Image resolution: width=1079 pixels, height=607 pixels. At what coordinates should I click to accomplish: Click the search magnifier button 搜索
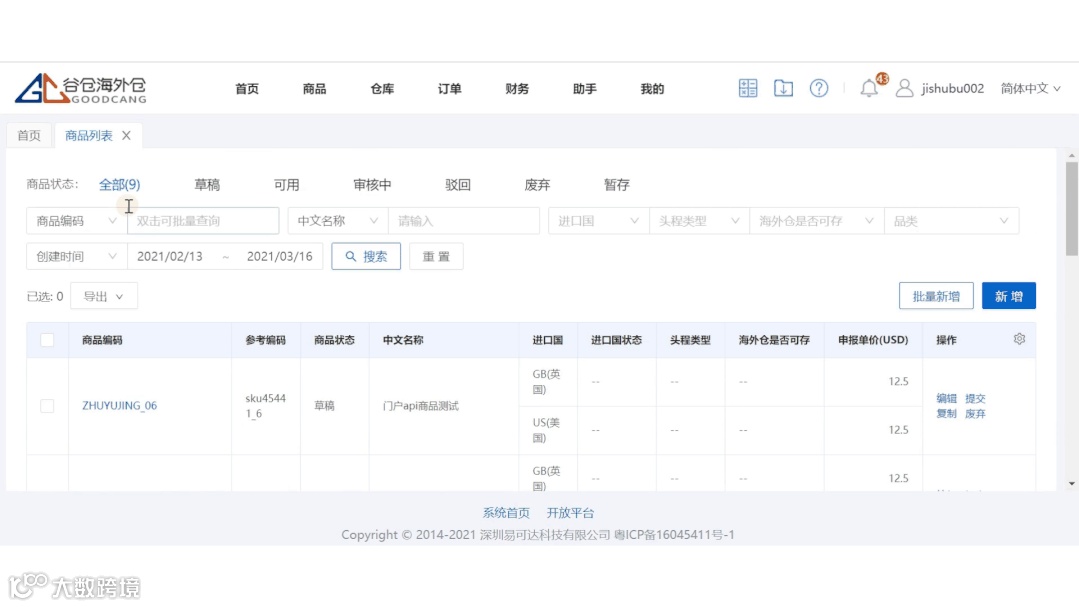[x=366, y=256]
